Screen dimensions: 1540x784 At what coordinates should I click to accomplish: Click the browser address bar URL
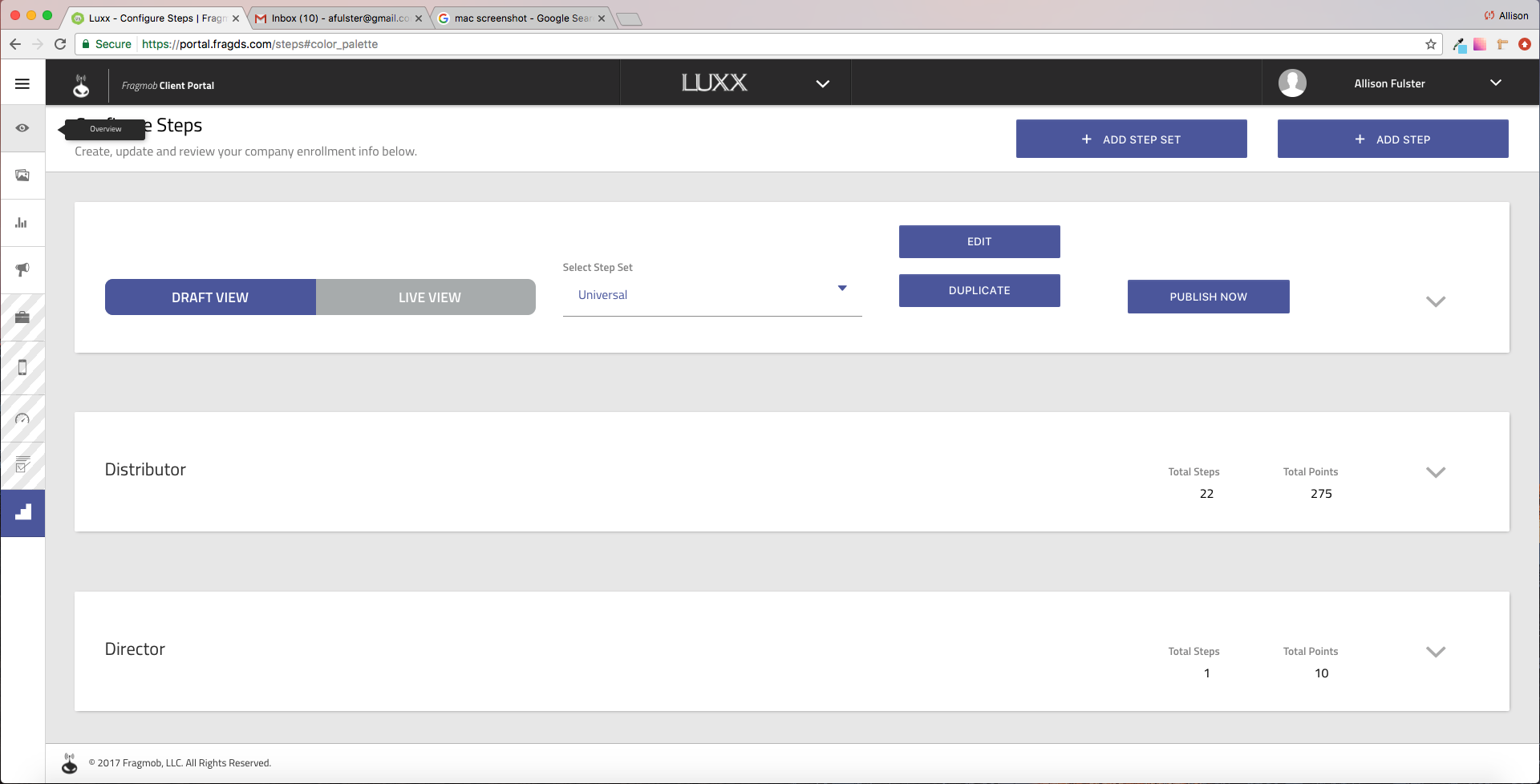point(260,44)
